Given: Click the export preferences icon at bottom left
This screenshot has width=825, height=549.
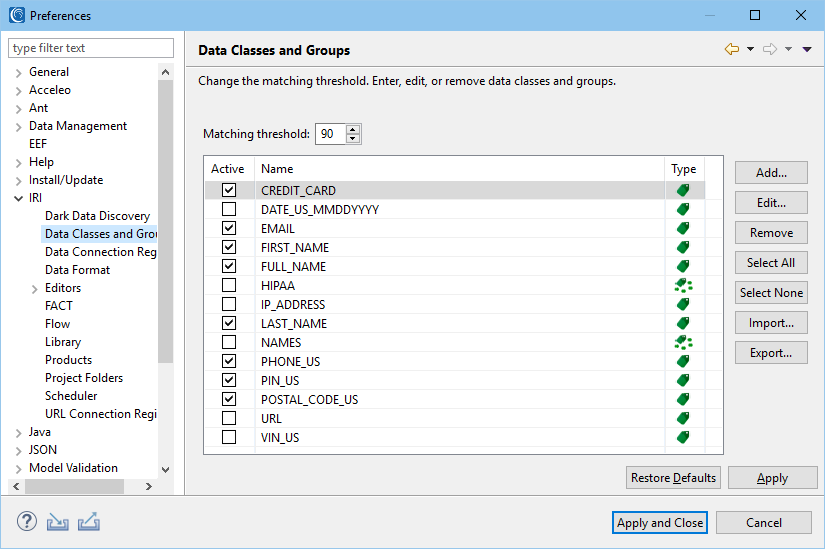Looking at the screenshot, I should pyautogui.click(x=89, y=522).
